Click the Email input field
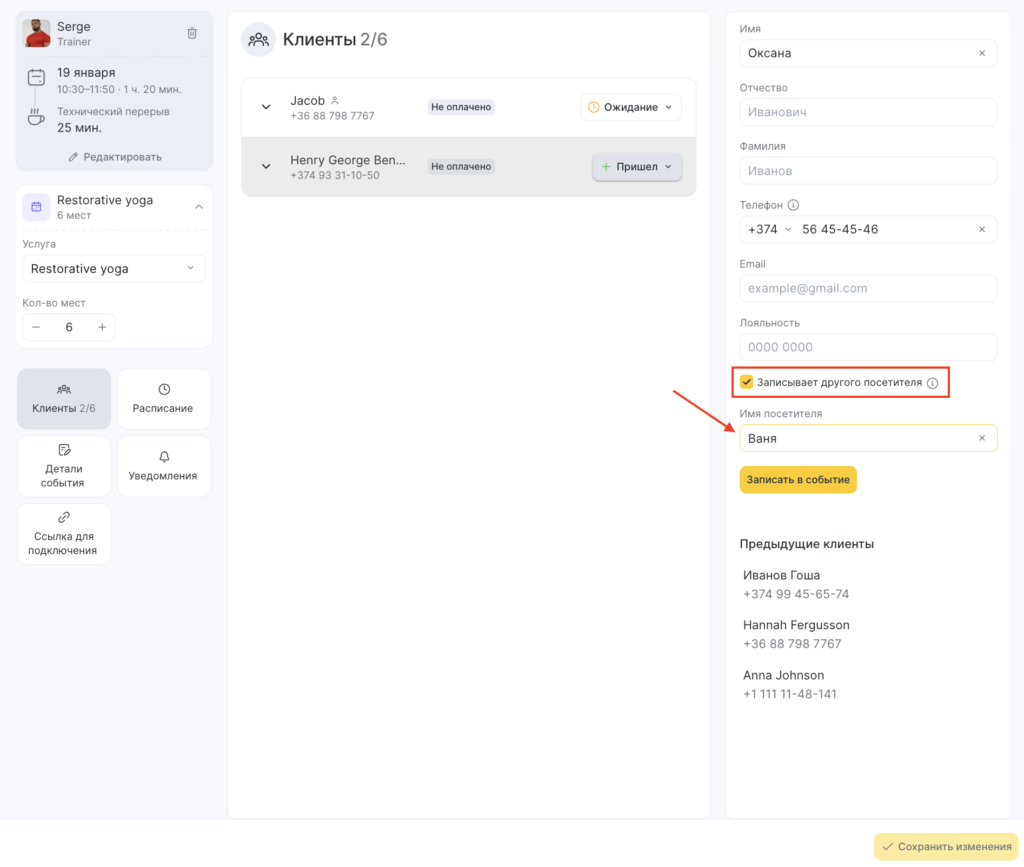The height and width of the screenshot is (867, 1024). (x=867, y=288)
